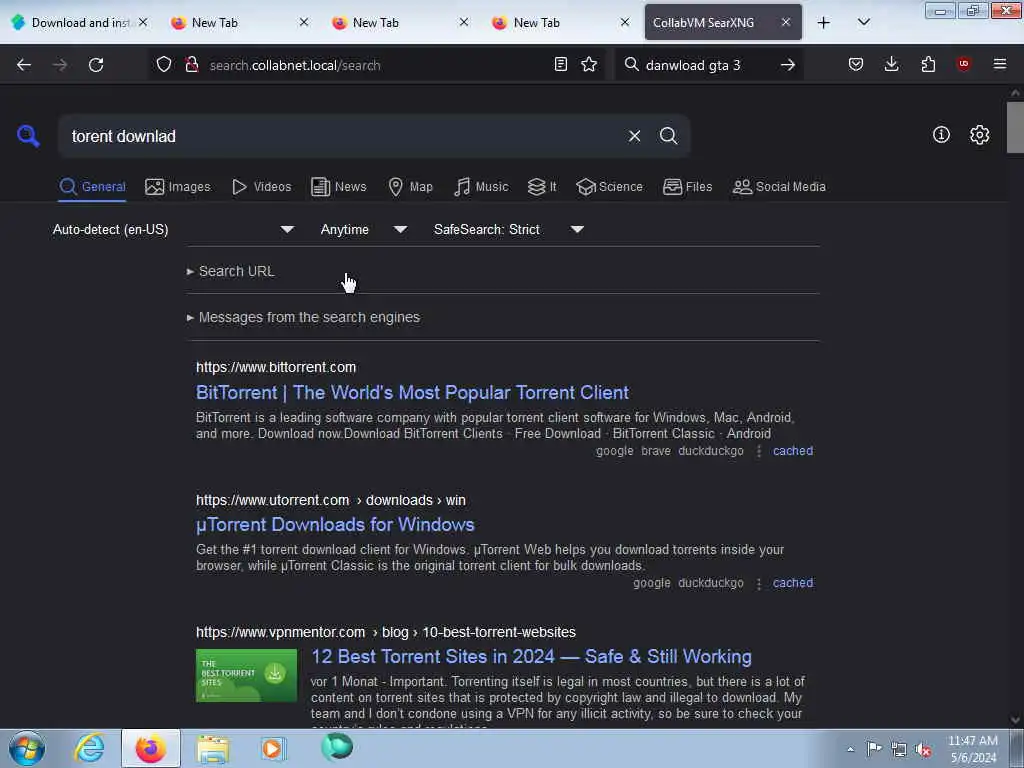The image size is (1024, 768).
Task: Click the SearXNG logo magnifier
Action: [x=28, y=136]
